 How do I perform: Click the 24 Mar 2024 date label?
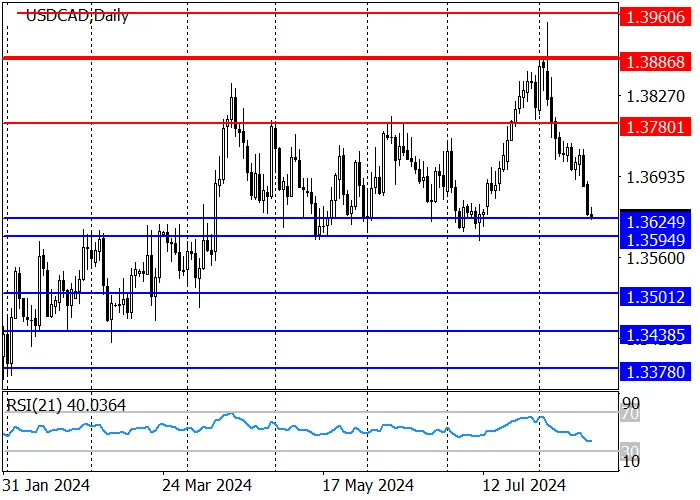click(207, 485)
